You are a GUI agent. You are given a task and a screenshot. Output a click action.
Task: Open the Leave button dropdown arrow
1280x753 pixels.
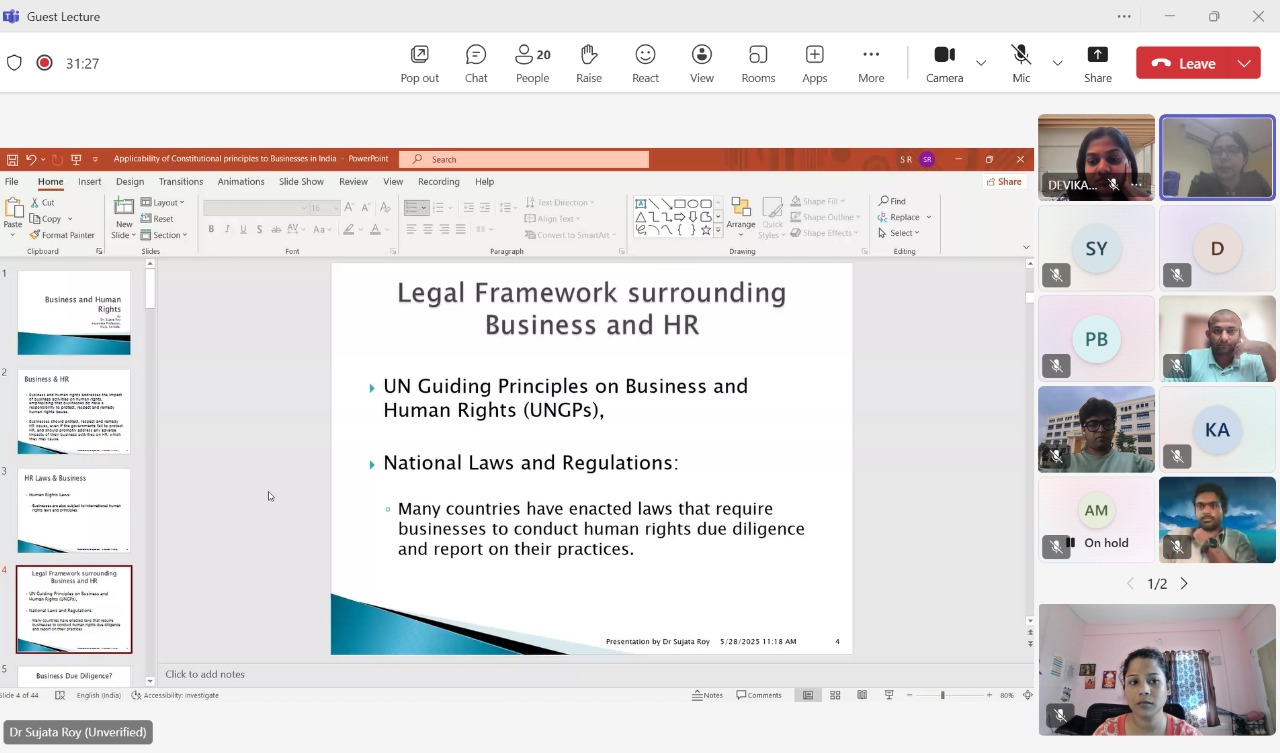click(1244, 63)
